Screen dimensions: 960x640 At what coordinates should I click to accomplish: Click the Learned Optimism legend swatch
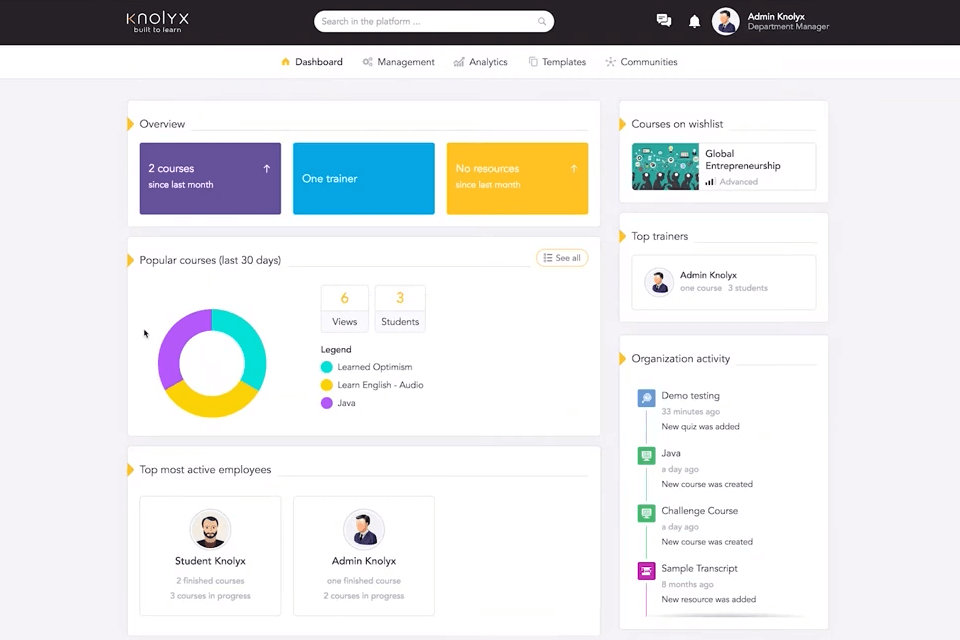coord(326,367)
